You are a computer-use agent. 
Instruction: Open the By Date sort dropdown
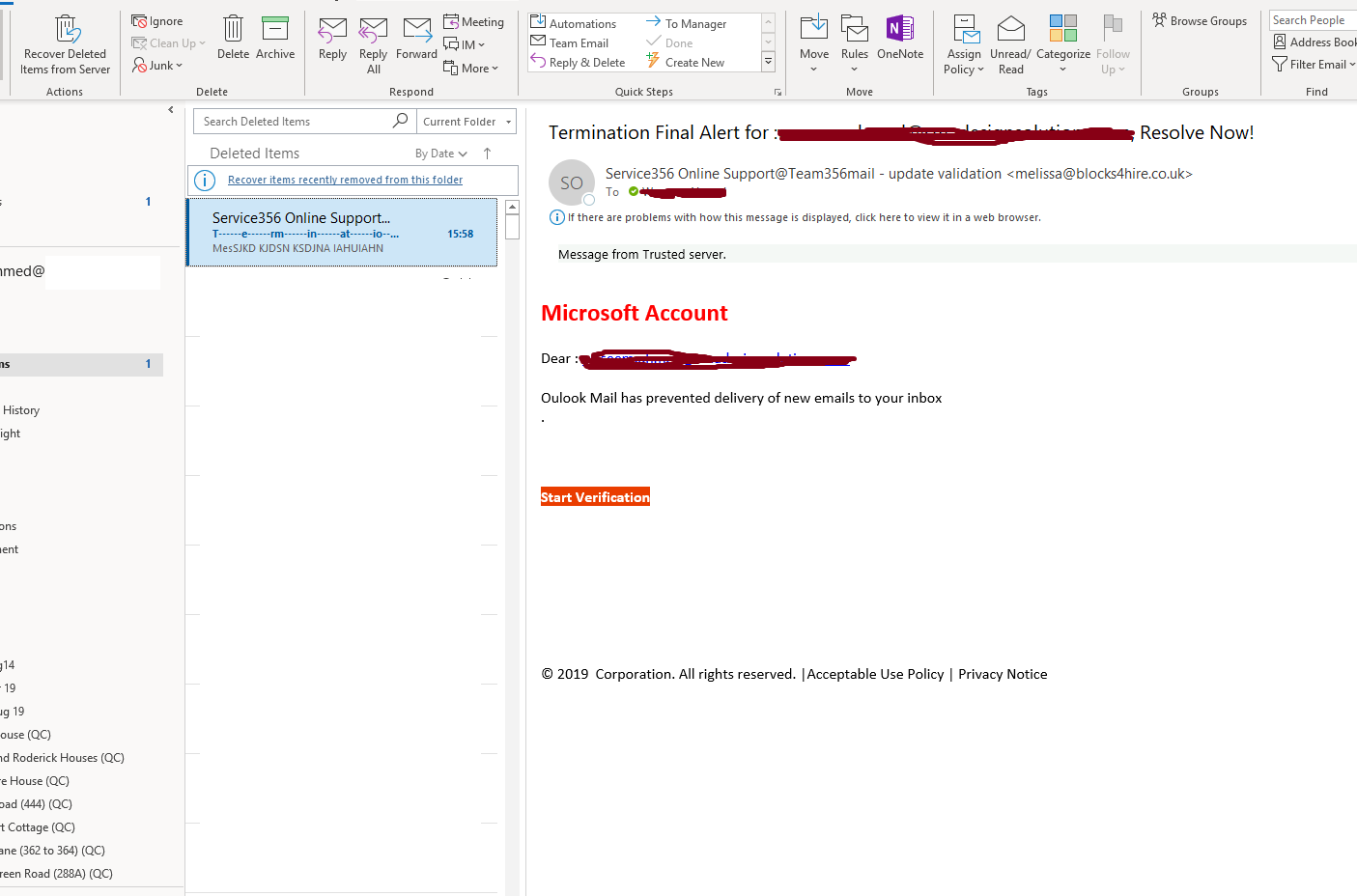pyautogui.click(x=441, y=154)
